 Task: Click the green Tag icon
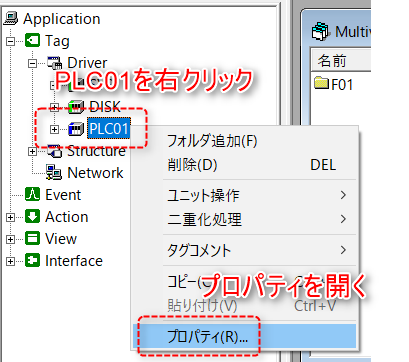(32, 40)
